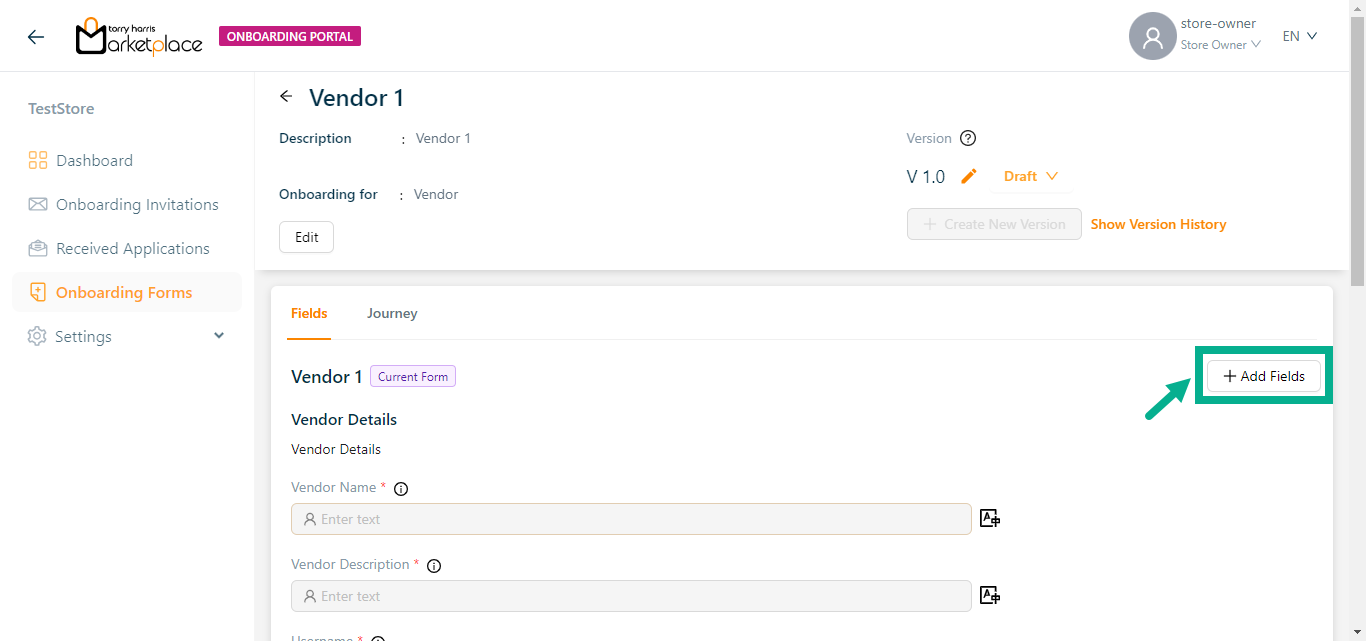Viewport: 1366px width, 641px height.
Task: Switch to the Journey tab
Action: [392, 314]
